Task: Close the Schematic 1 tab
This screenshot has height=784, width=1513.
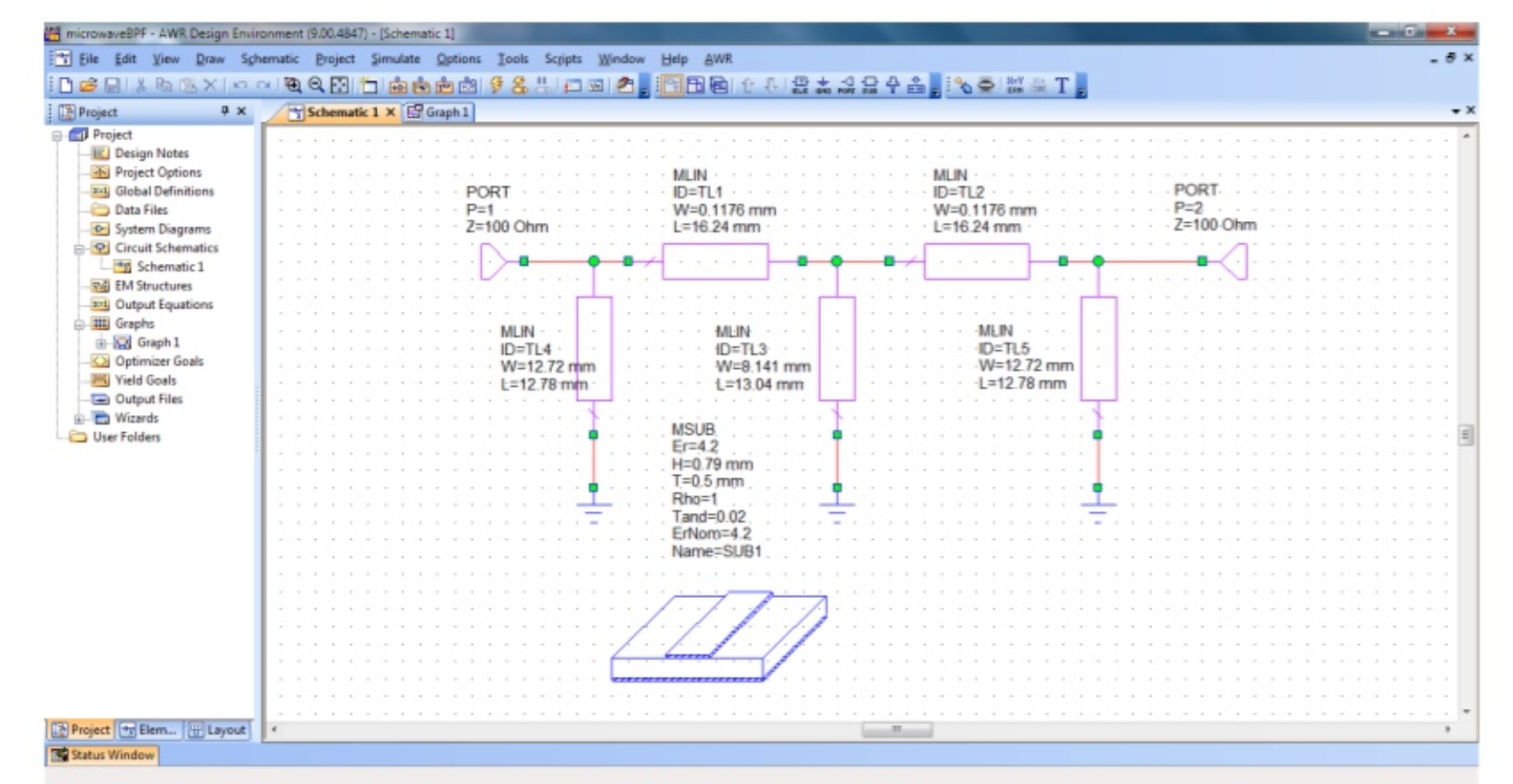Action: tap(390, 112)
